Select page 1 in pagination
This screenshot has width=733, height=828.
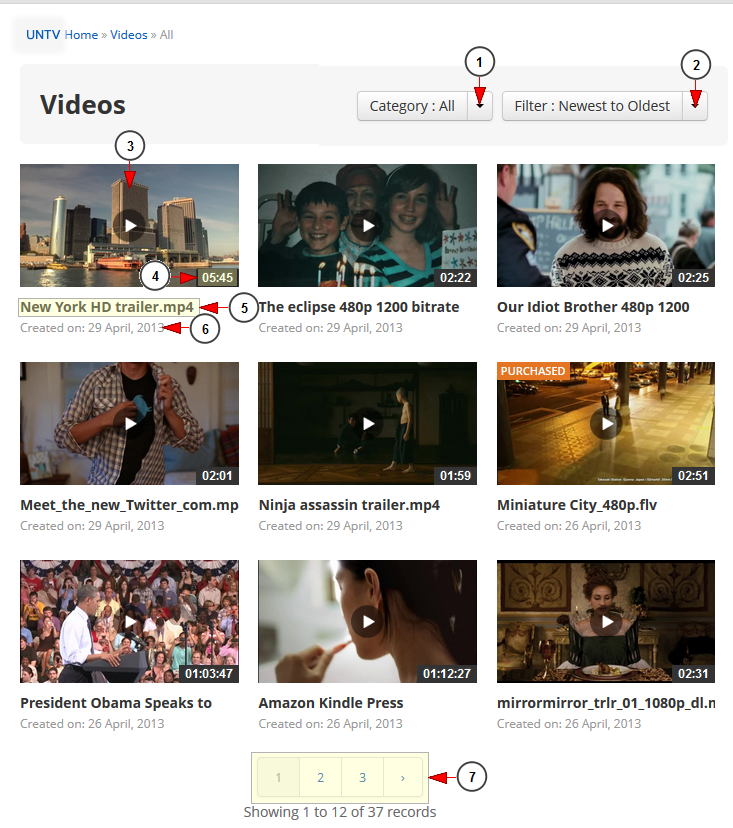(x=279, y=777)
